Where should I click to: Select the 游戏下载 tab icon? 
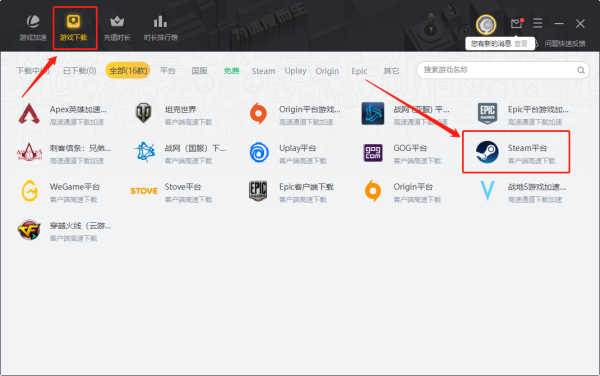click(73, 21)
